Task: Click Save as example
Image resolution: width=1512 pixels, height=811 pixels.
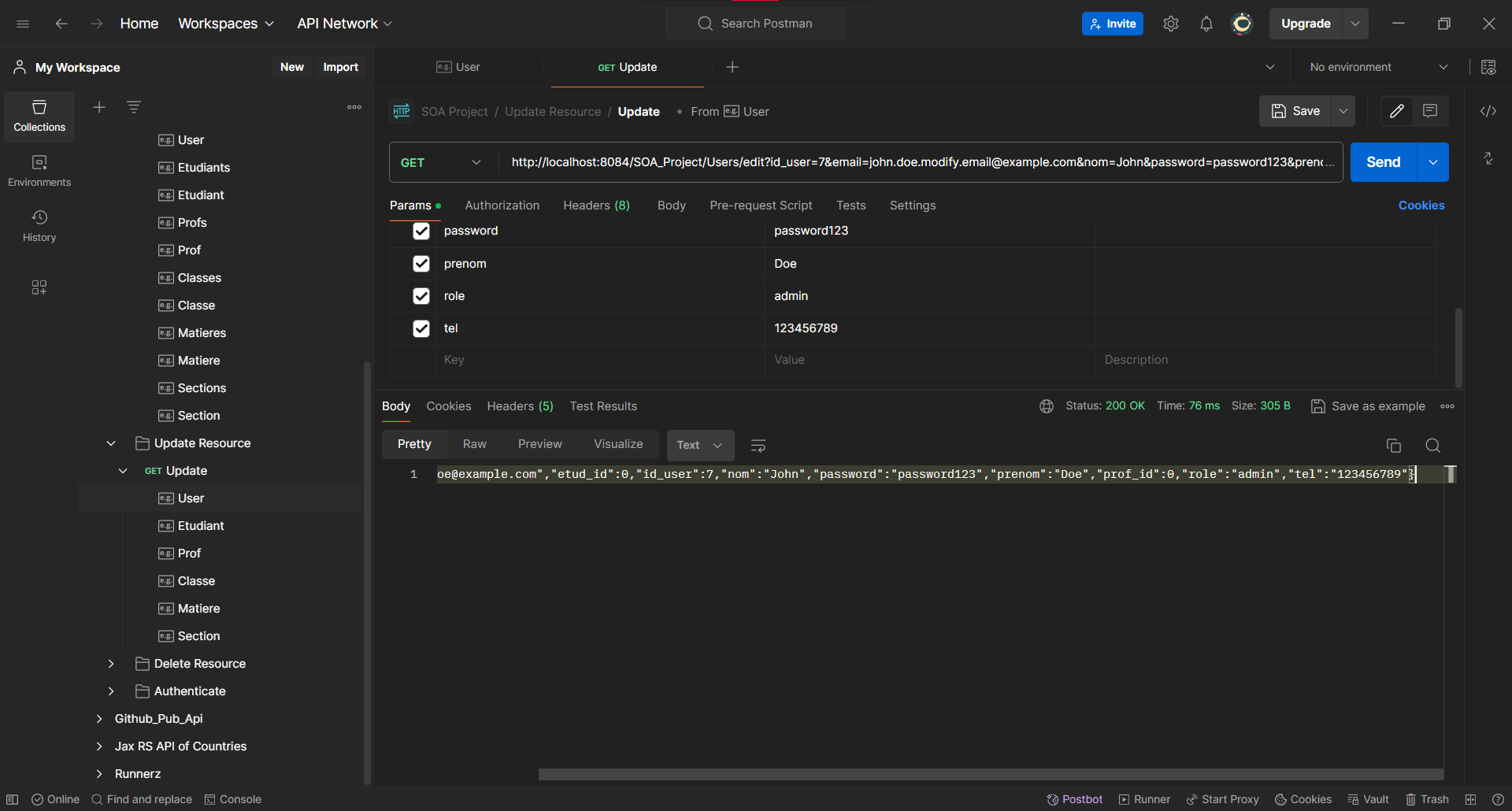Action: pyautogui.click(x=1368, y=406)
